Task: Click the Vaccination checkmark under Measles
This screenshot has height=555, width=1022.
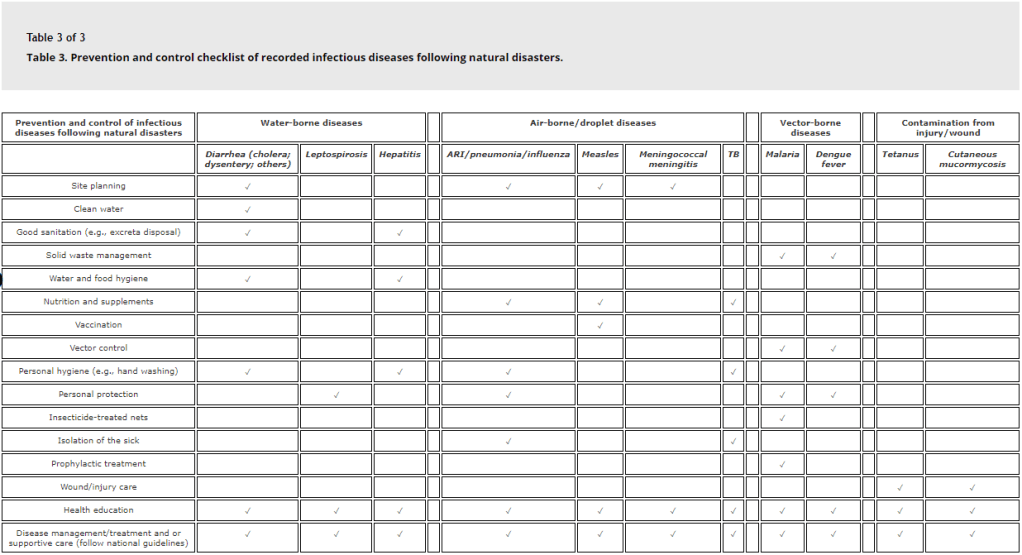Action: (600, 325)
